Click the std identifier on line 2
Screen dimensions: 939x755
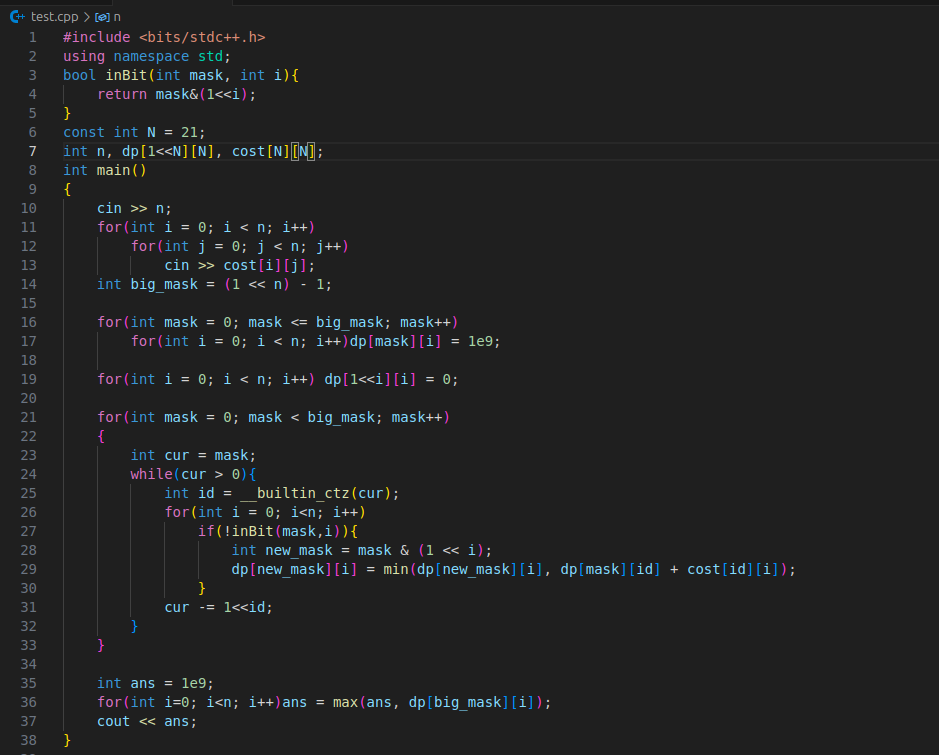tap(210, 56)
